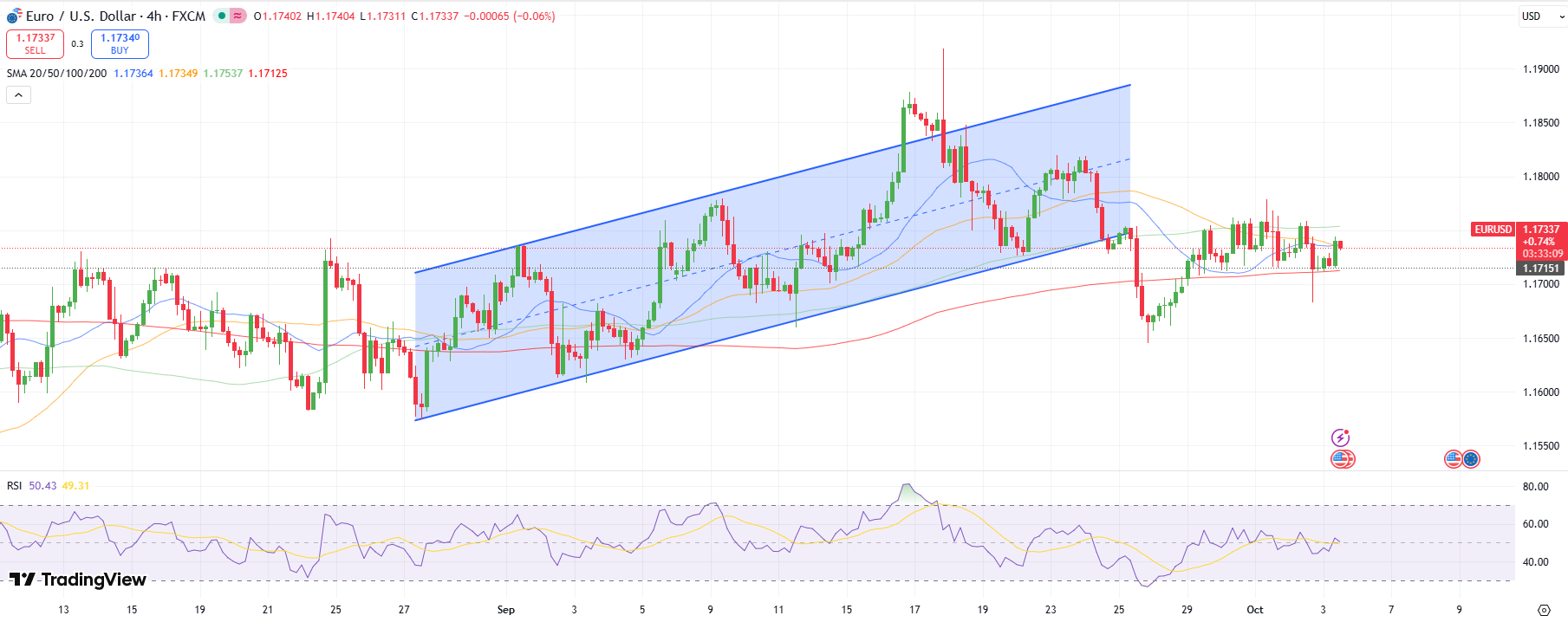Click the Sep label on time axis
Screen dimensions: 1568x622
coord(505,610)
